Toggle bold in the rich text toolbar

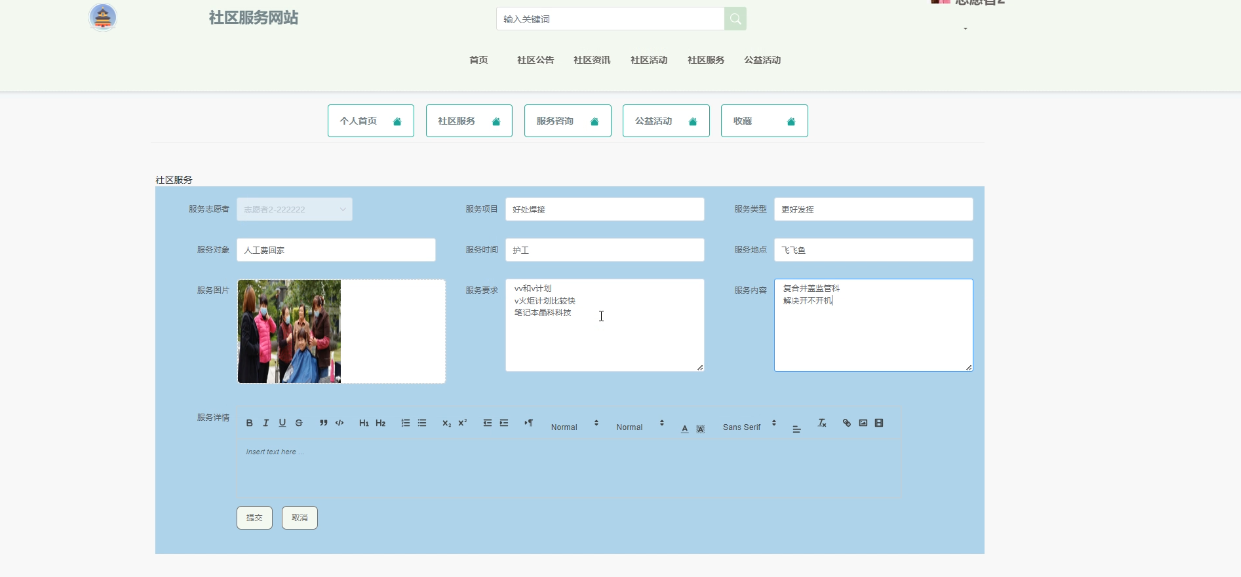250,423
